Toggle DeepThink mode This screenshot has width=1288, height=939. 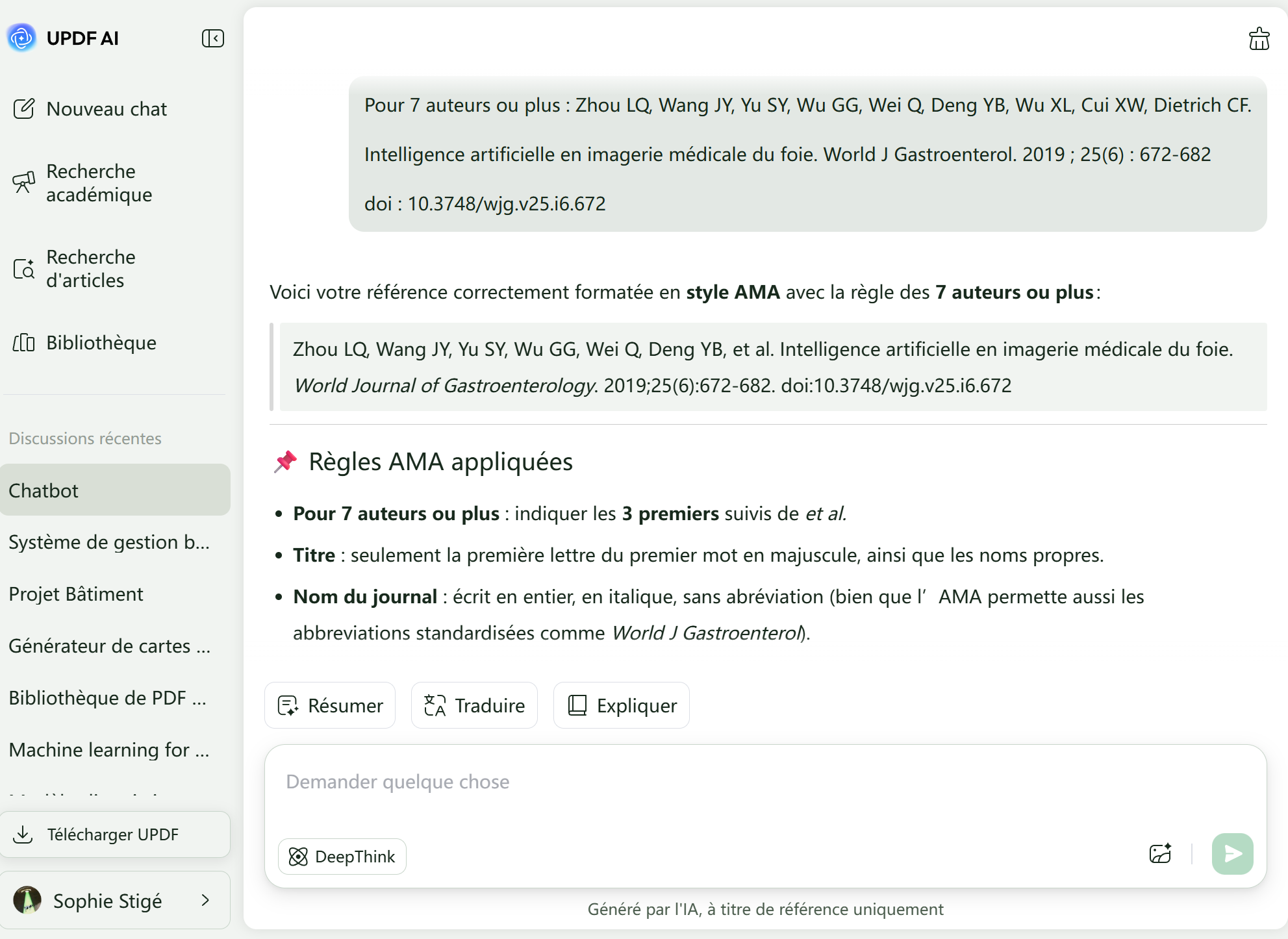(342, 857)
